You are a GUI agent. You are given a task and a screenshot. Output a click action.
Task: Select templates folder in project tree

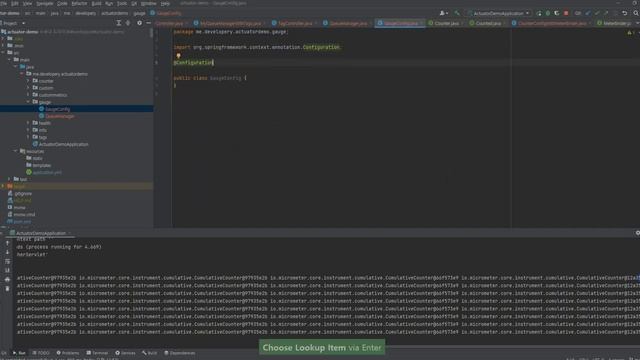pyautogui.click(x=42, y=165)
